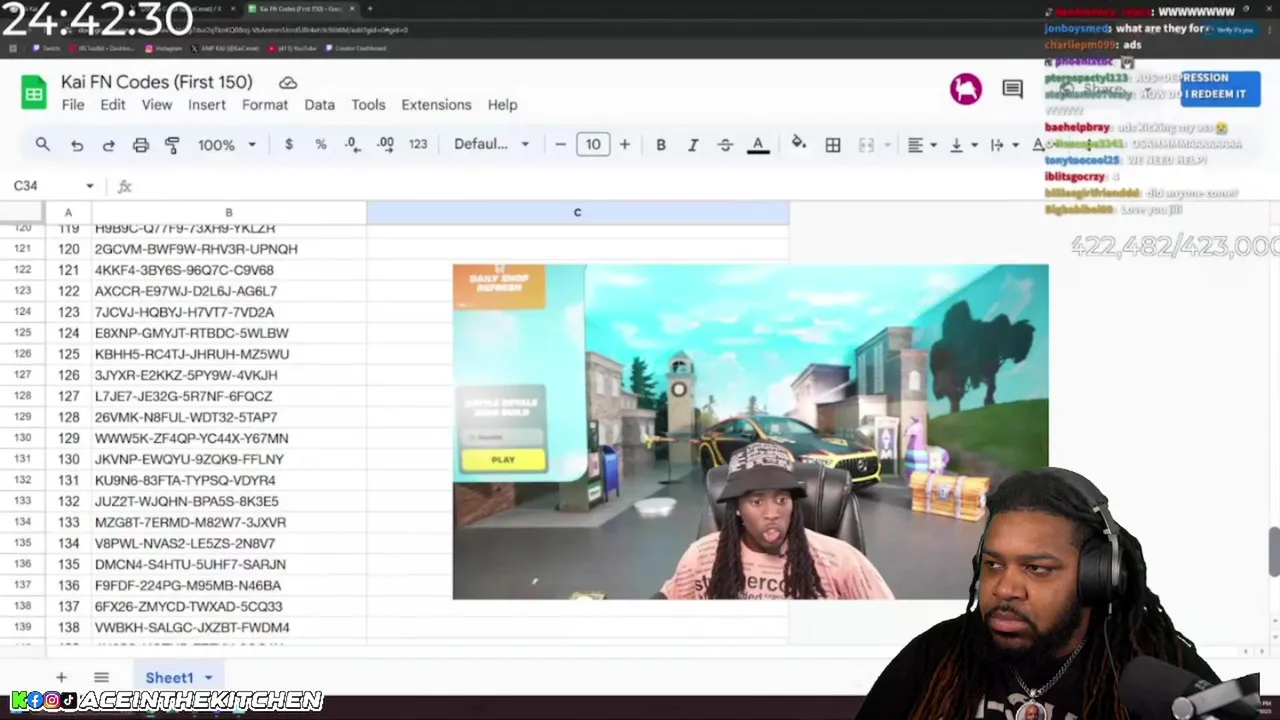Open the 100% zoom dropdown

pos(227,145)
